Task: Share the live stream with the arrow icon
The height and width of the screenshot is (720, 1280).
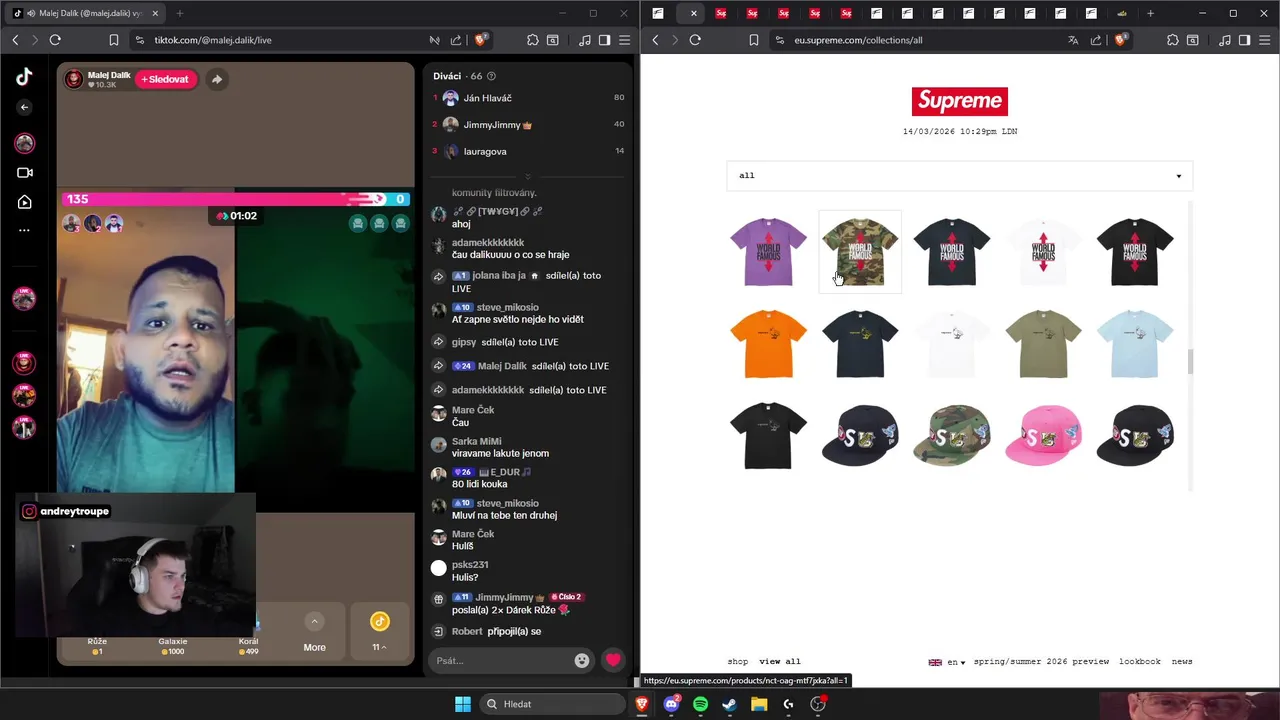Action: coord(216,79)
